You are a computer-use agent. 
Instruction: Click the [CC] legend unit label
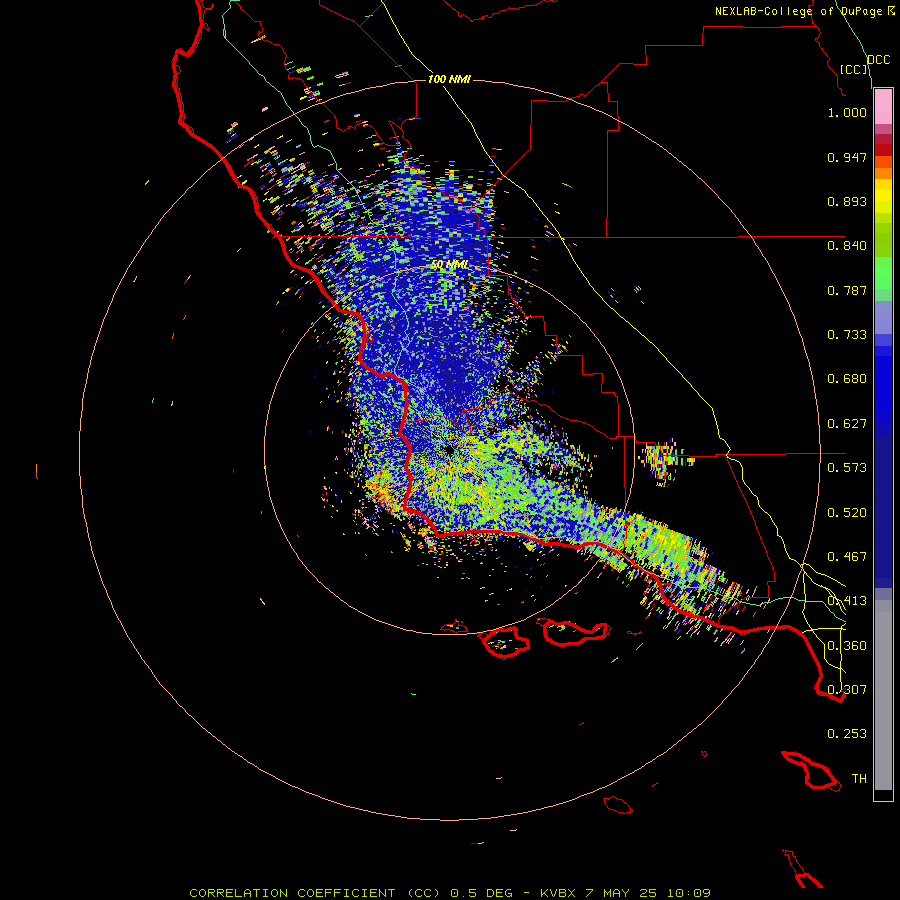854,69
